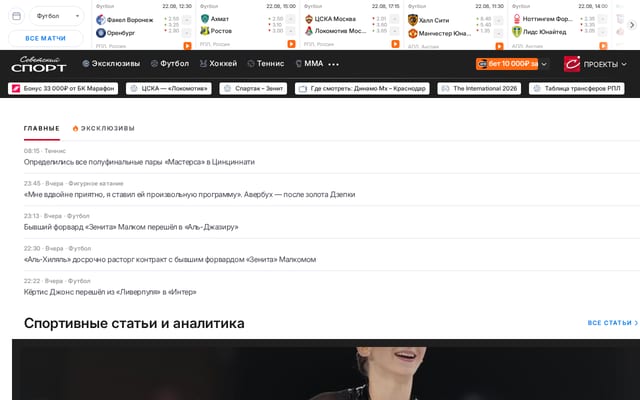Go to Советский Спорт logo homepage
Viewport: 640px width, 400px height.
(x=39, y=64)
